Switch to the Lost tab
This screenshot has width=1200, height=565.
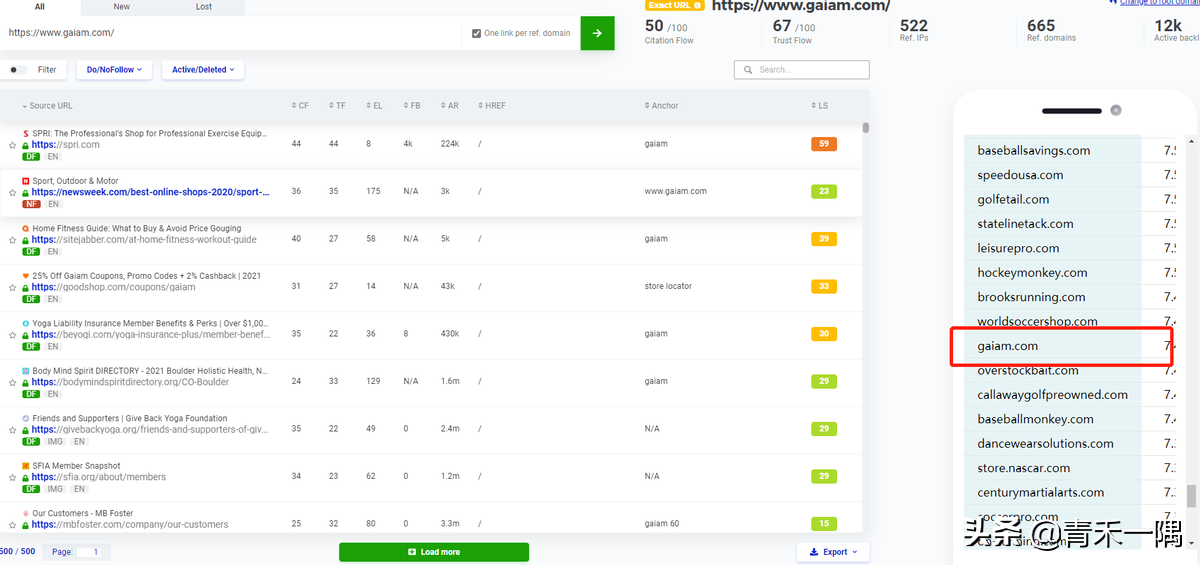click(204, 6)
